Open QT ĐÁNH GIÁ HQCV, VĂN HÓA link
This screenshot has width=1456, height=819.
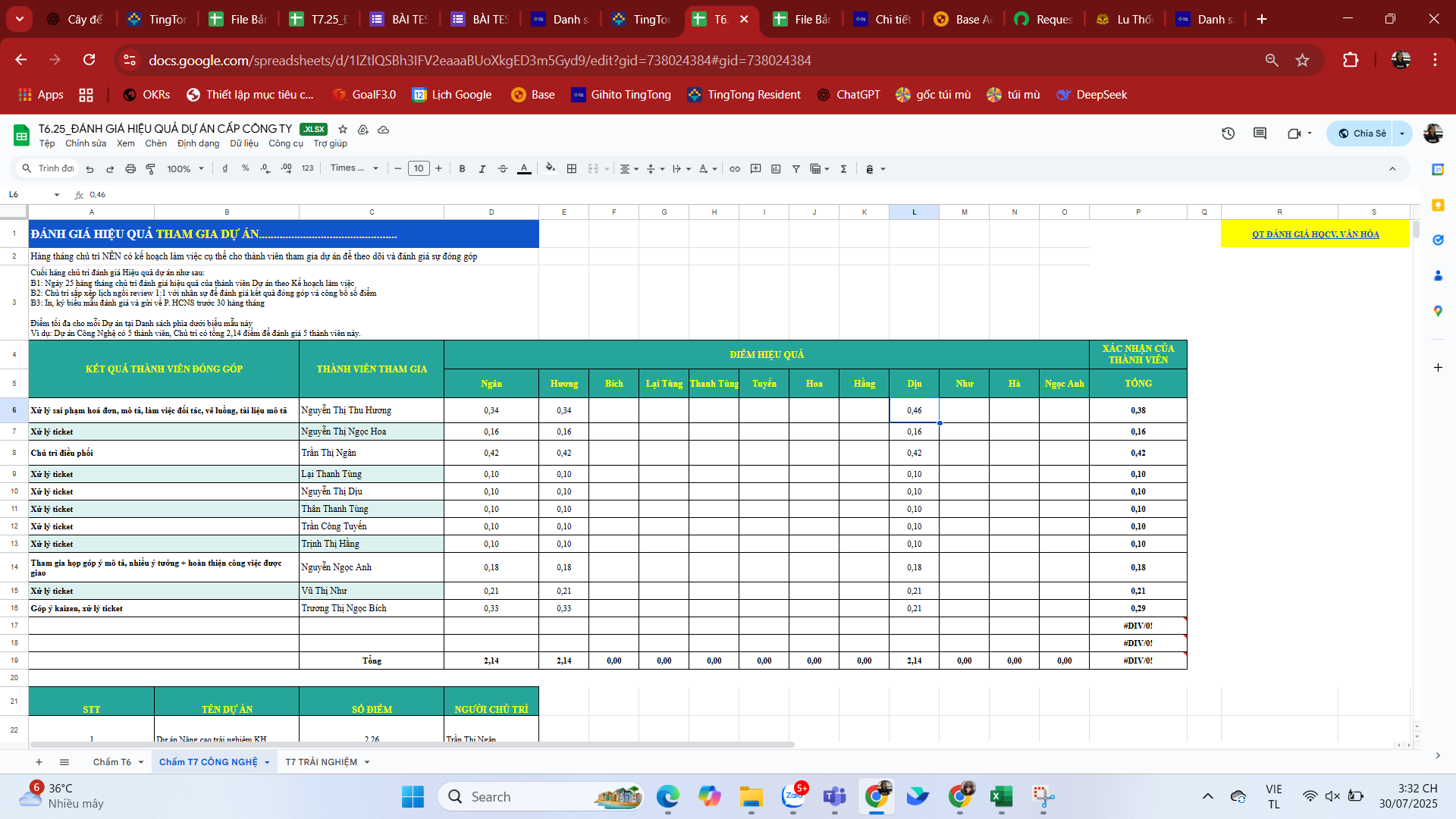[1315, 234]
